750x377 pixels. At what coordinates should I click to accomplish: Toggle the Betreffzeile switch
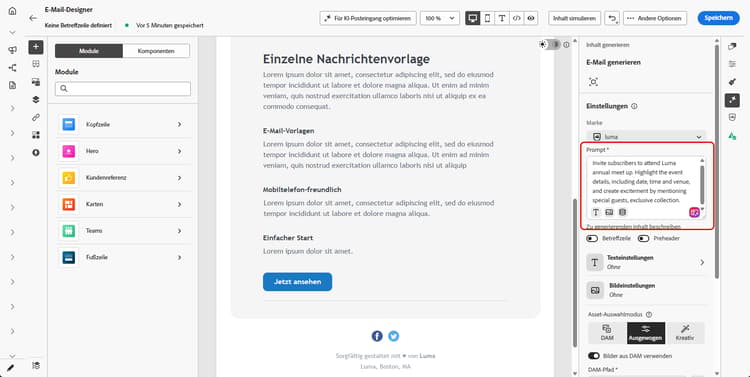coord(592,238)
